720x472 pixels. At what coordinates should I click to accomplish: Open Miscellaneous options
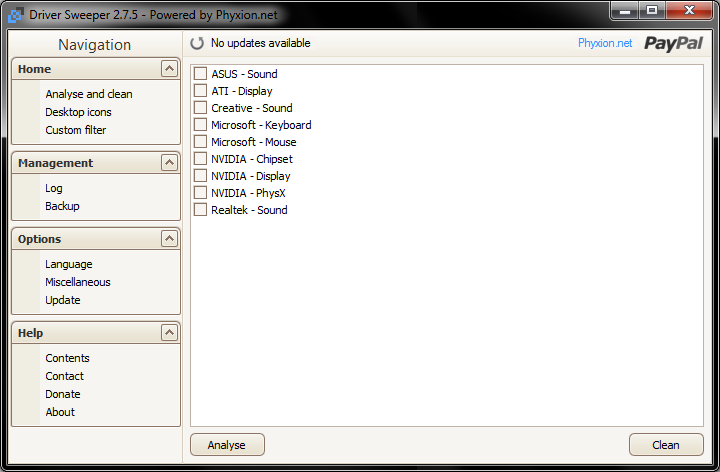[x=78, y=282]
